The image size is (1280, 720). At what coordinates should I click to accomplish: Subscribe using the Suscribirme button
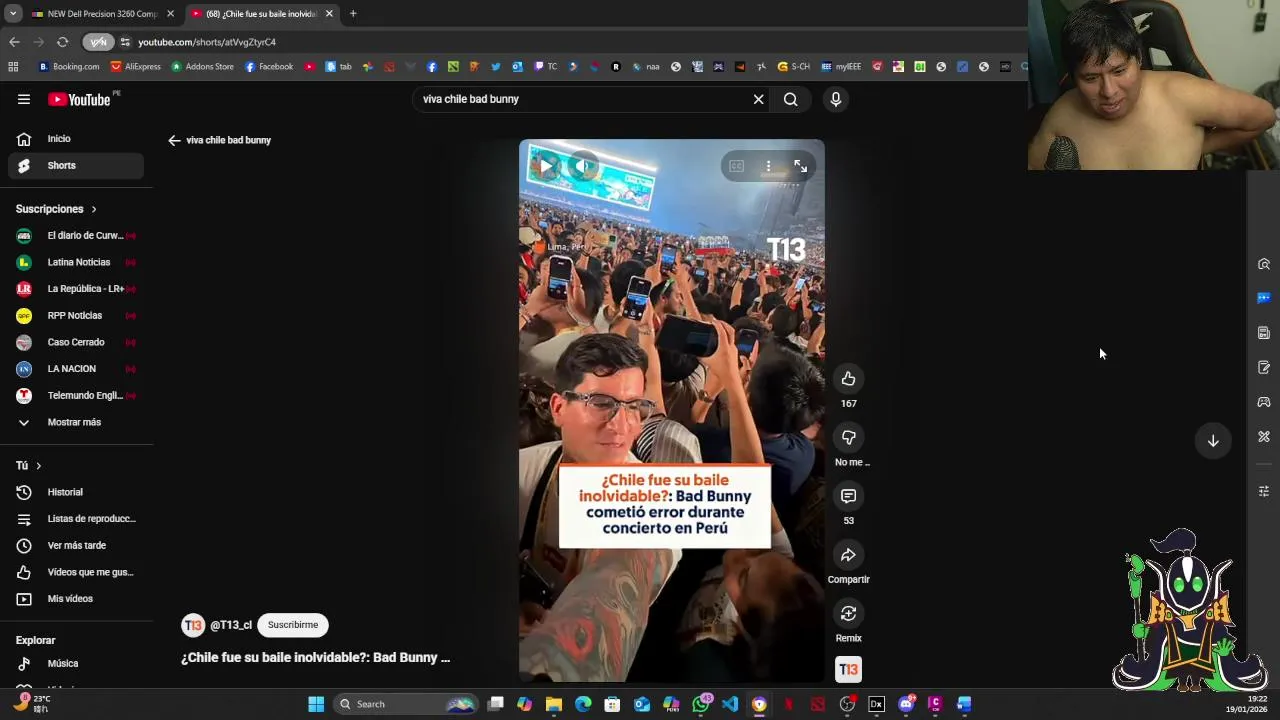[x=293, y=625]
